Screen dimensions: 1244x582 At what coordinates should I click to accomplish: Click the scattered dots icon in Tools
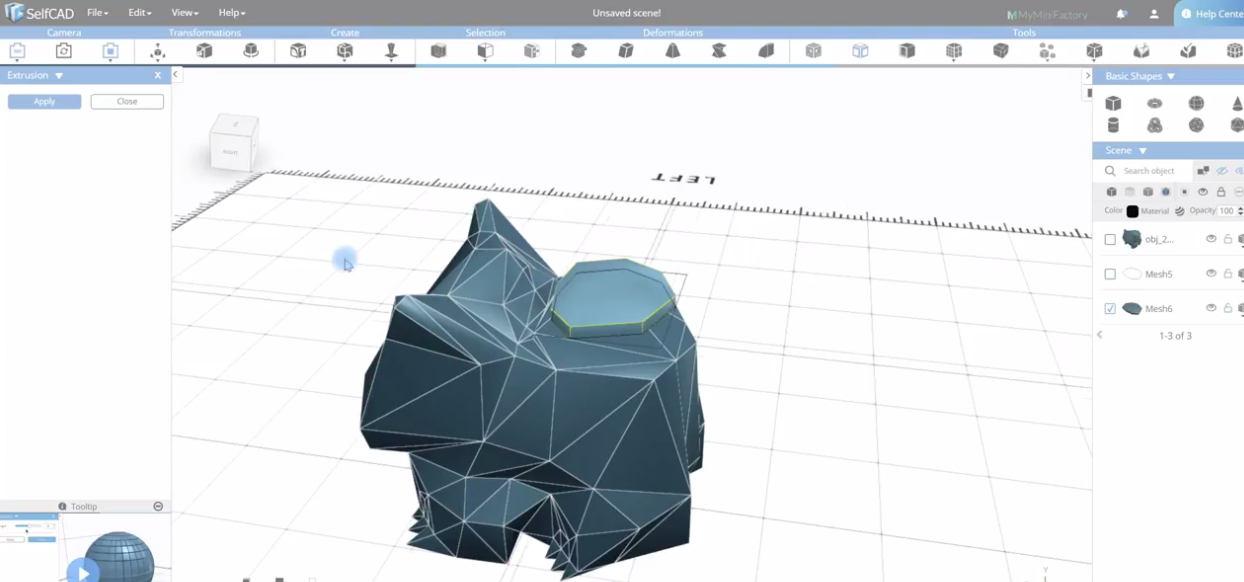1047,51
